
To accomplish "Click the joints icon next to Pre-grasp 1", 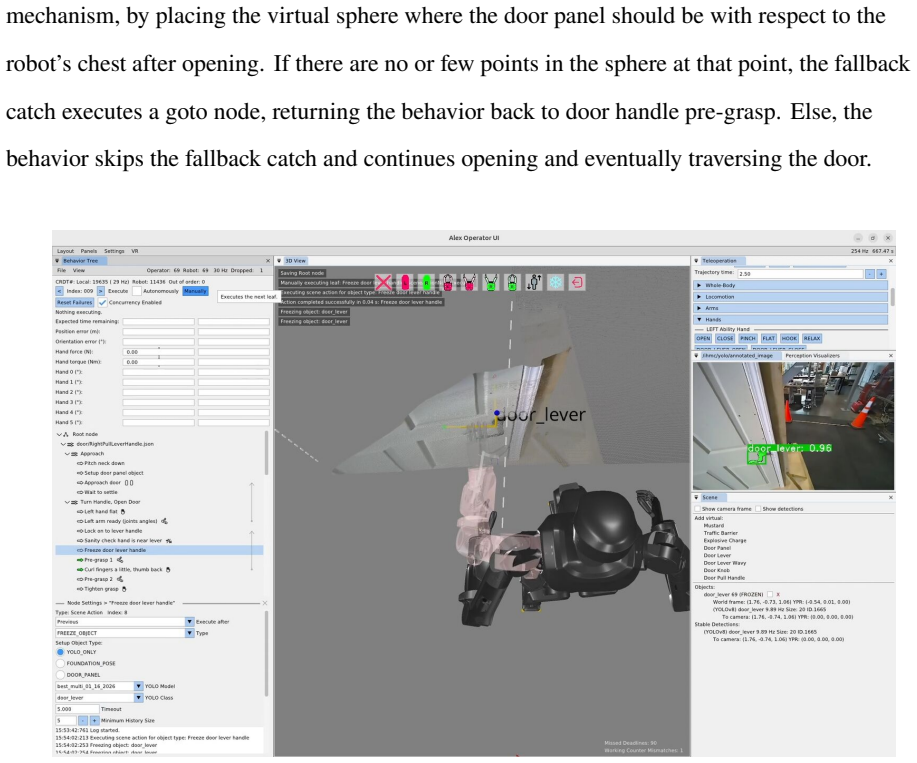I will pyautogui.click(x=120, y=560).
